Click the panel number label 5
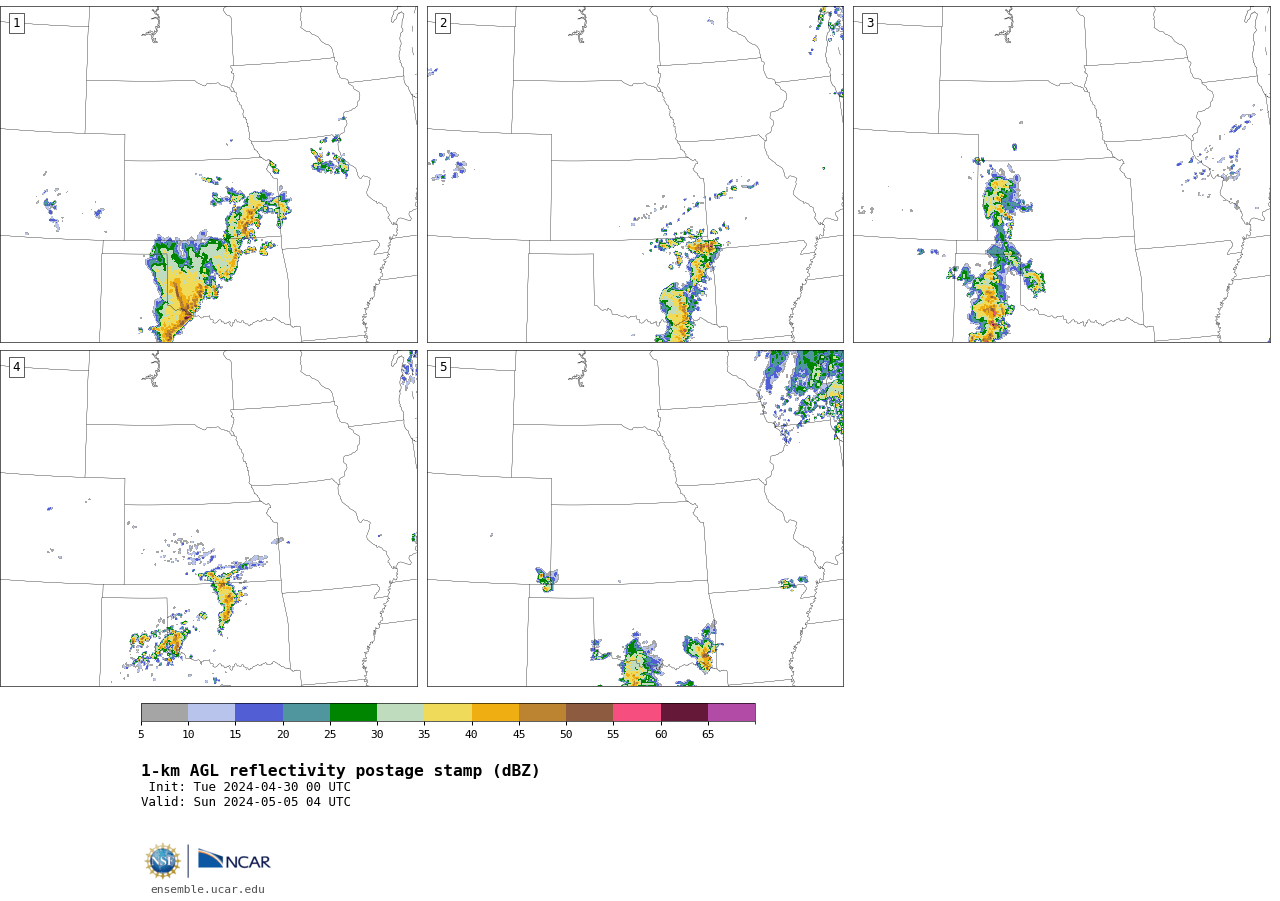This screenshot has height=901, width=1280. tap(443, 367)
